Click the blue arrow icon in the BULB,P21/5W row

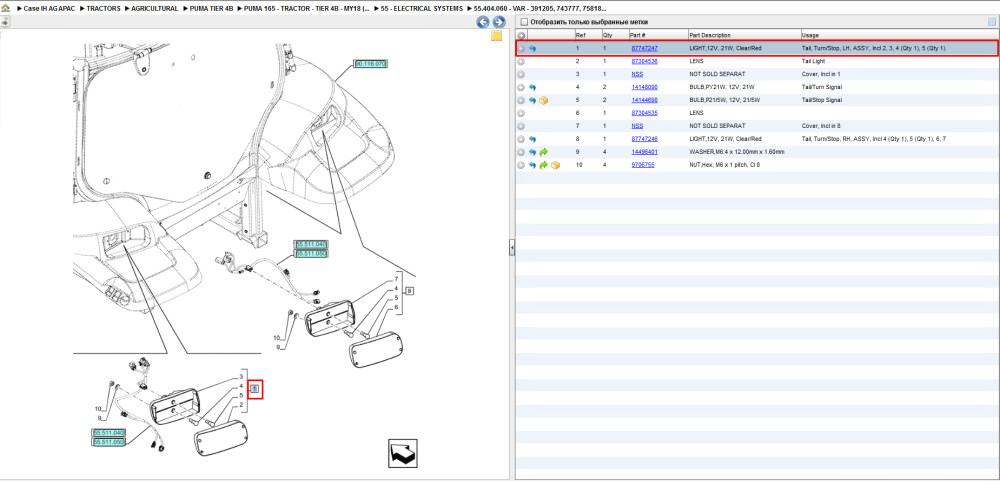click(533, 100)
